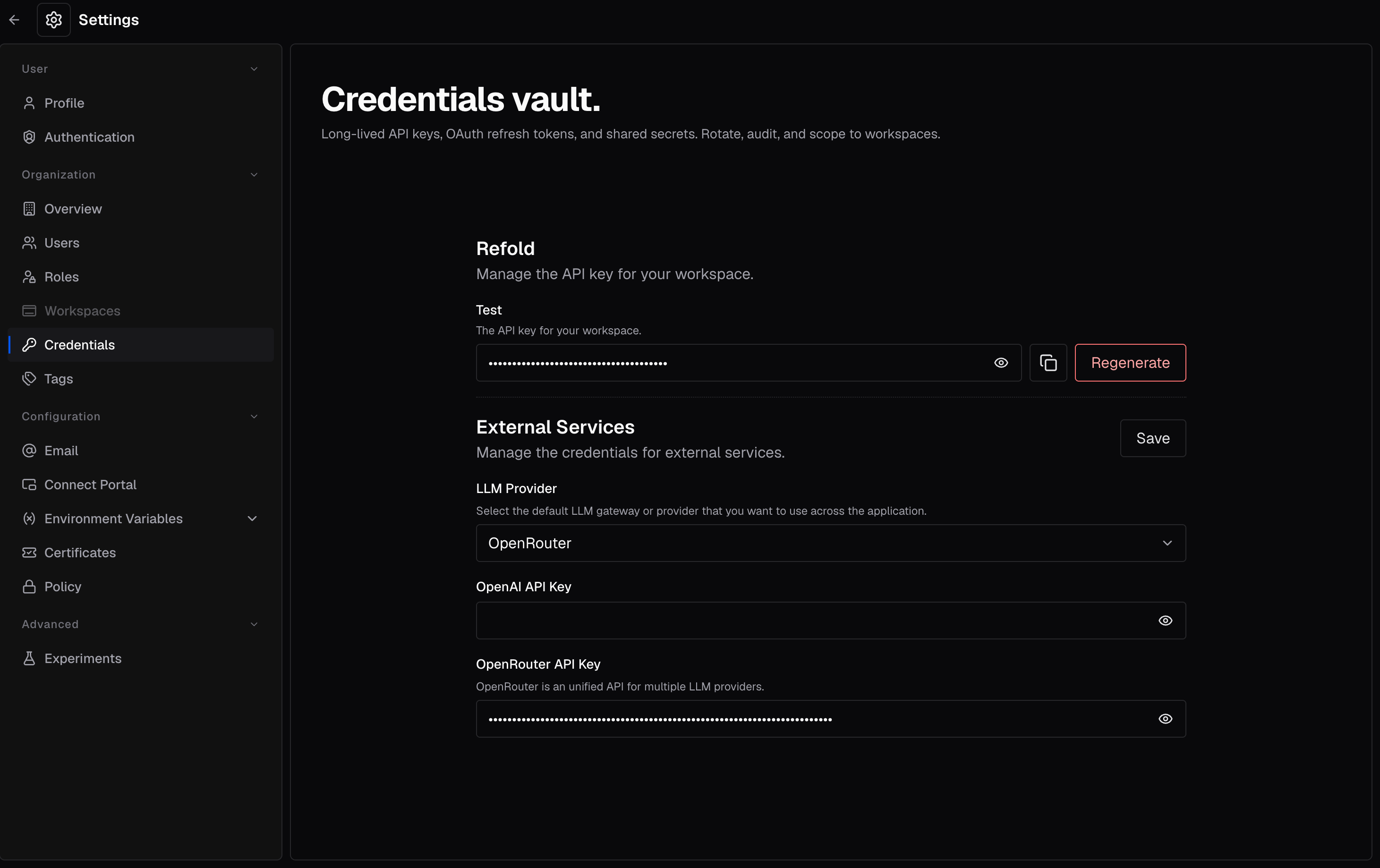The image size is (1380, 868).
Task: Click into the OpenRouter API Key field
Action: (x=831, y=718)
